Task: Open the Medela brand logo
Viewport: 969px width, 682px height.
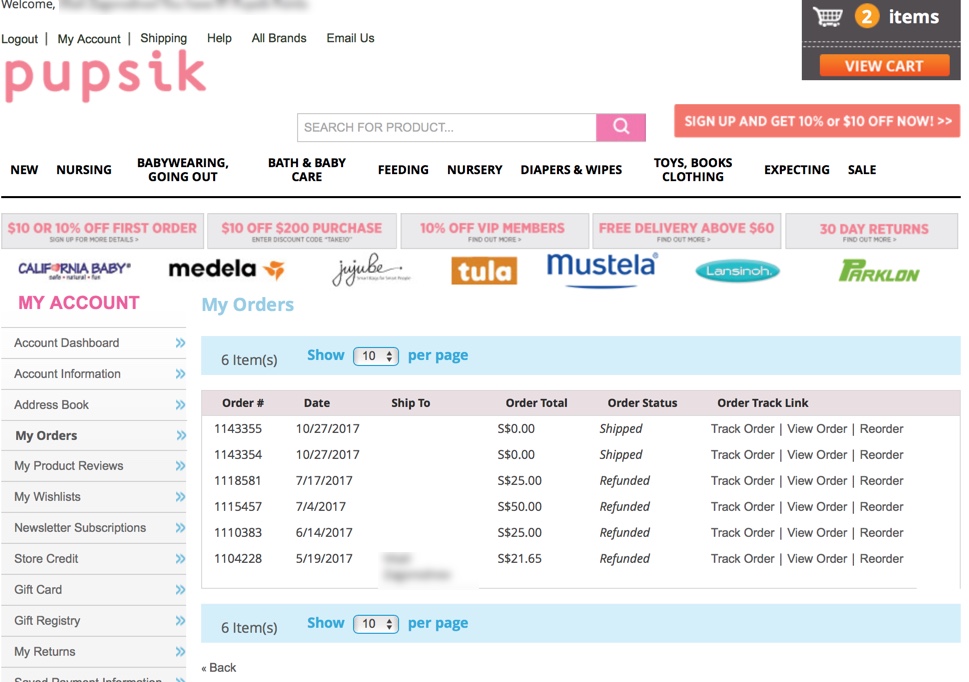Action: click(226, 269)
